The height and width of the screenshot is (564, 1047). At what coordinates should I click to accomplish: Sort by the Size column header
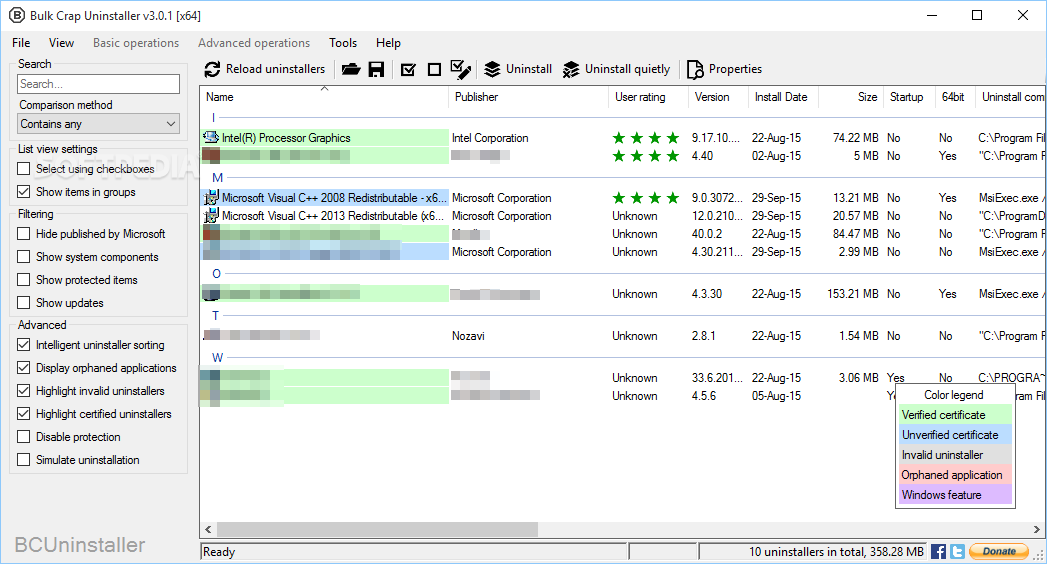click(x=851, y=97)
